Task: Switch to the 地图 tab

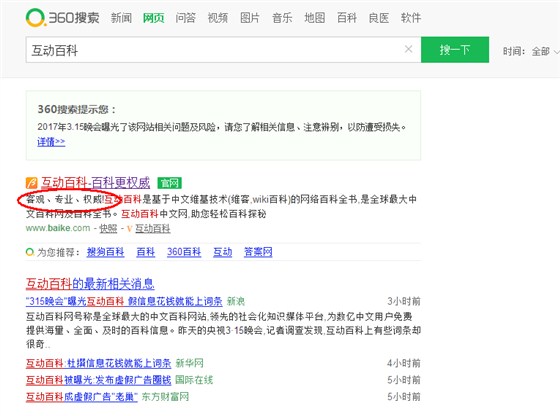Action: pyautogui.click(x=315, y=17)
